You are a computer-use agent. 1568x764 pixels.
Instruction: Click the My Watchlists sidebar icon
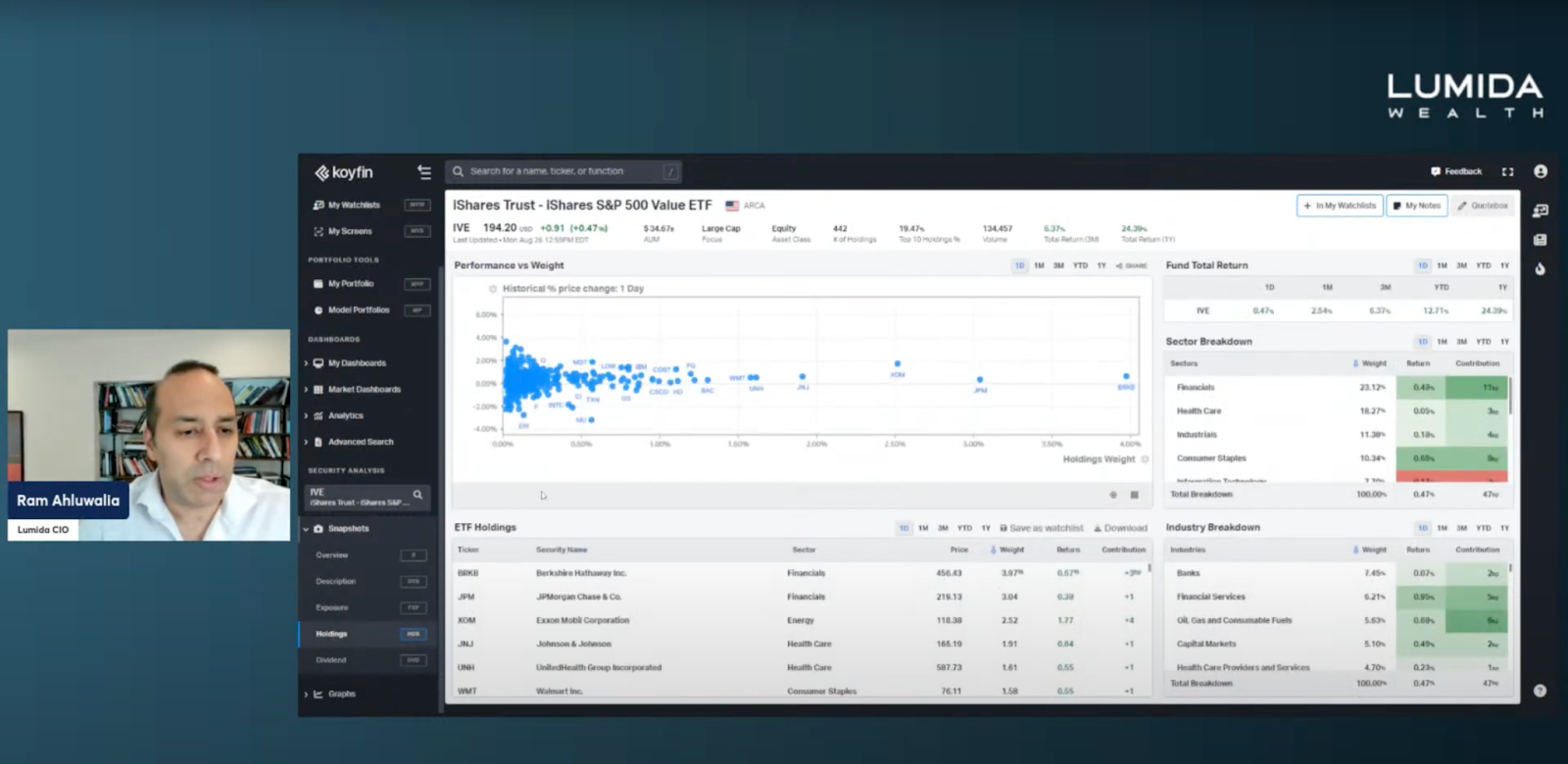tap(318, 206)
